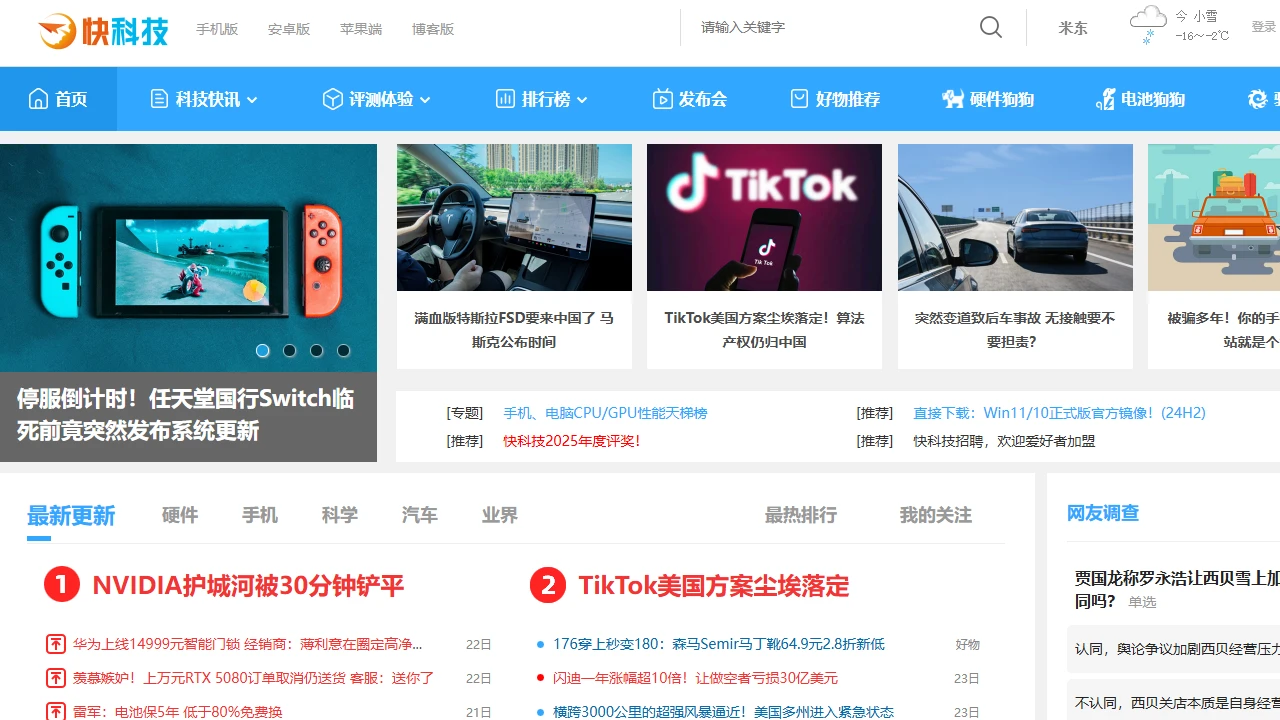Click the 快科技 fox logo
Screen dimensions: 1280x720
point(59,31)
